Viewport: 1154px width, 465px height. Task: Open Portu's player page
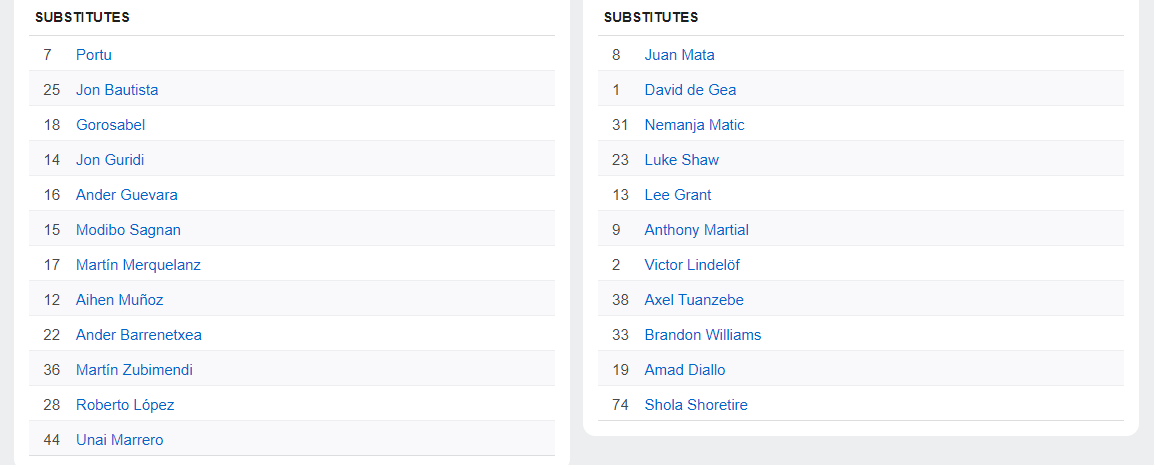click(x=94, y=55)
